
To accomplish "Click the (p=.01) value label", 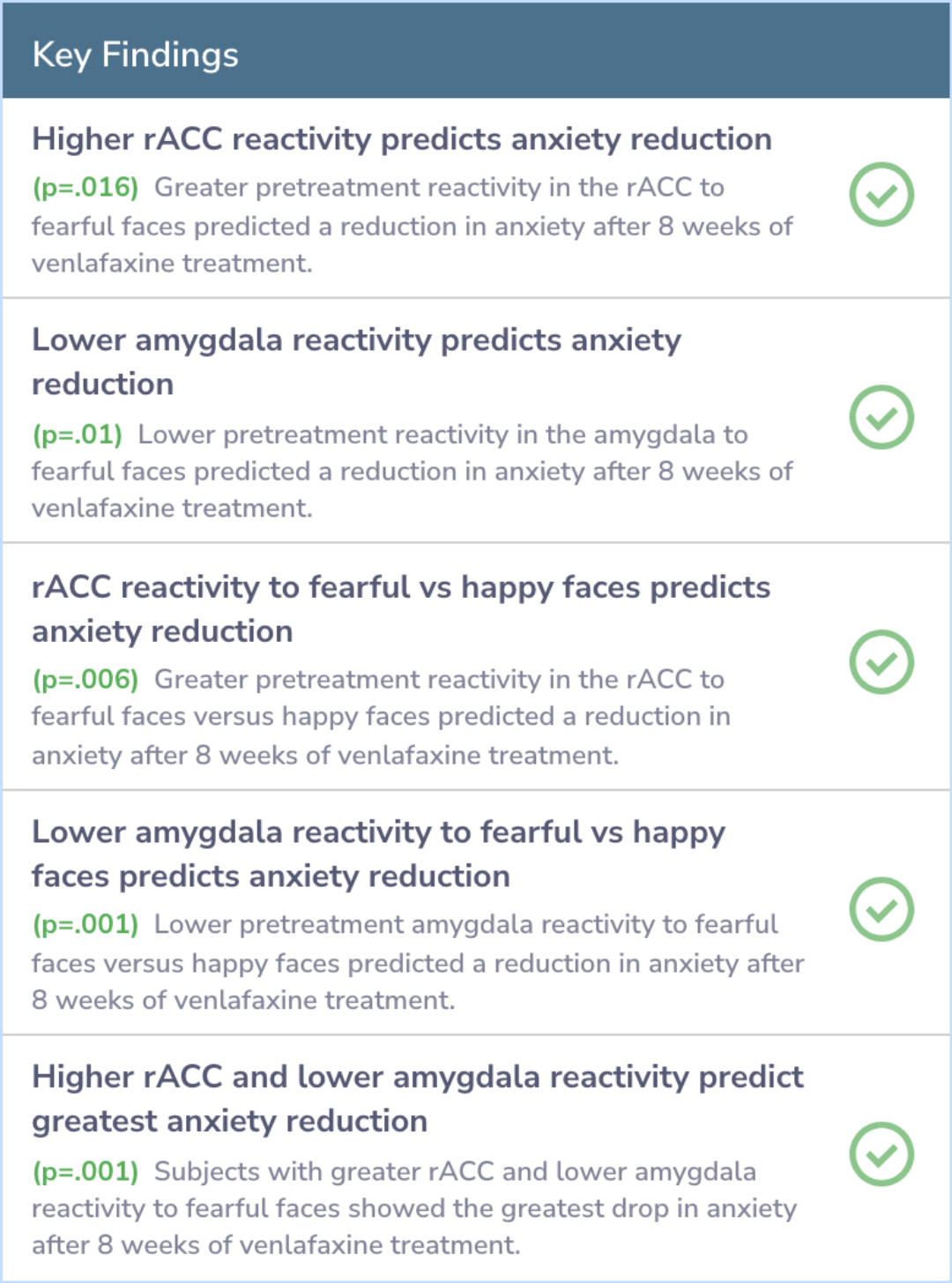I will pos(78,434).
